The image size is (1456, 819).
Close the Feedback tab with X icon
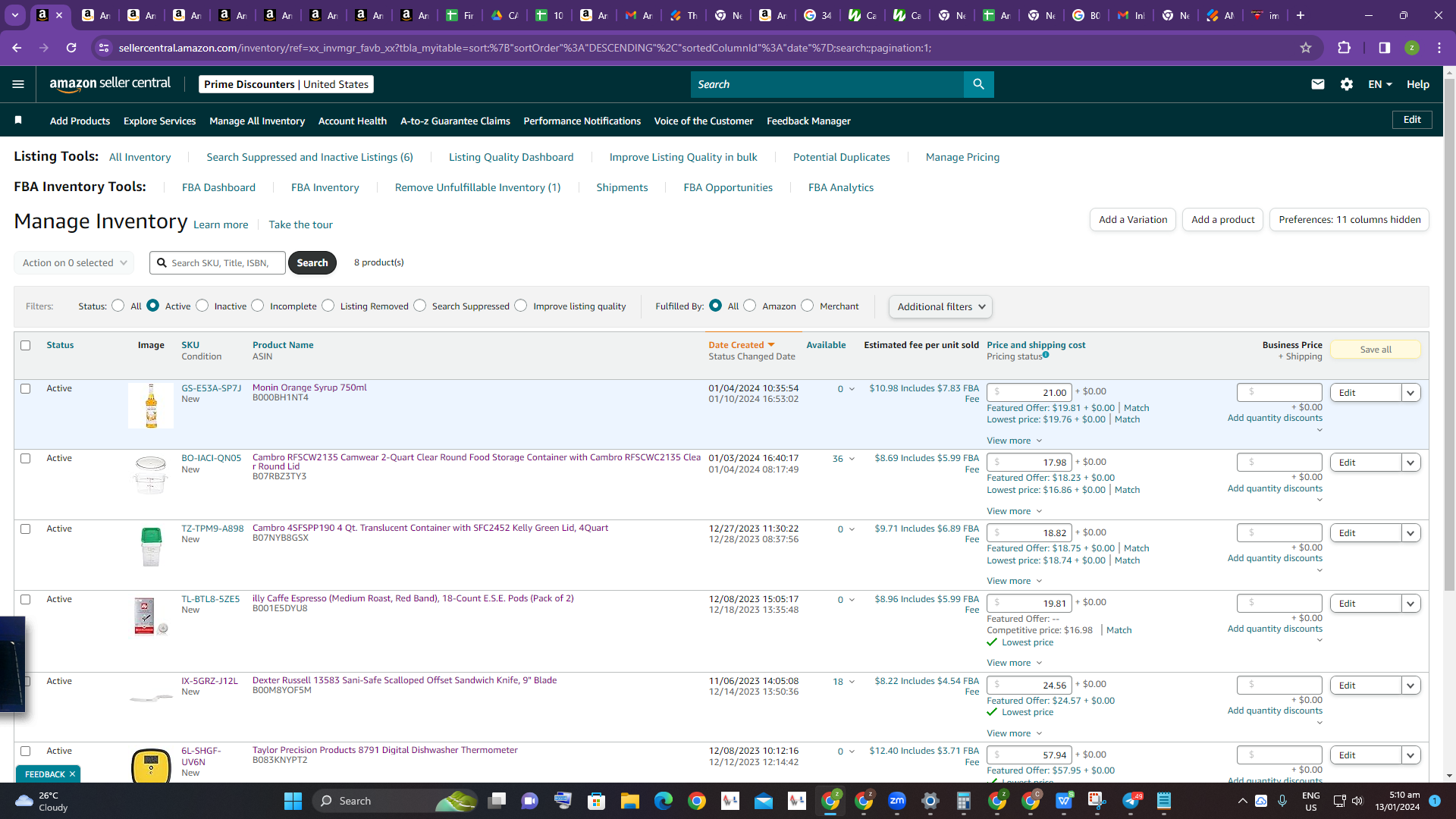coord(72,774)
